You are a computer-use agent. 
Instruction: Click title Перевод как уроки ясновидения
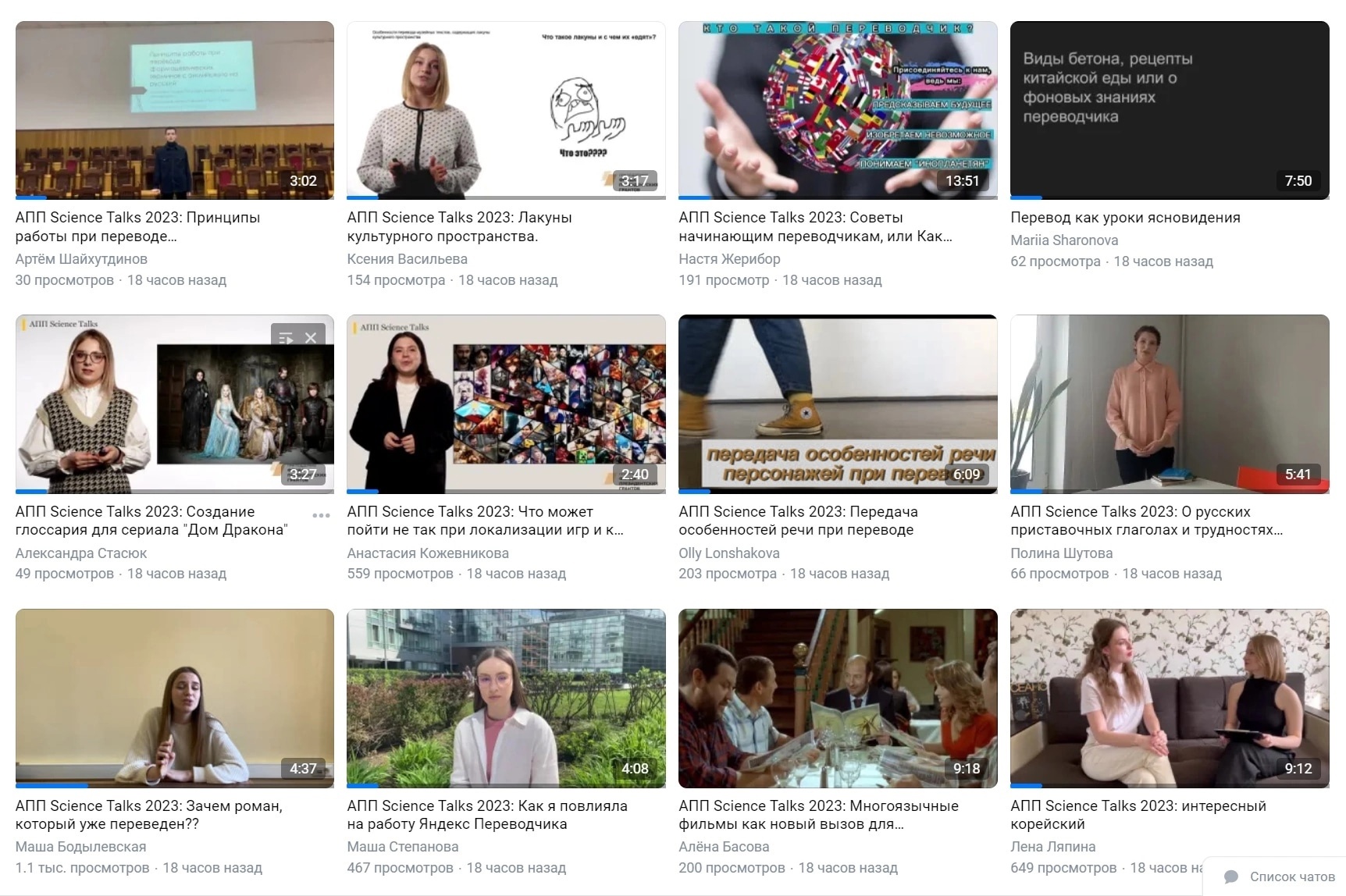(1125, 218)
